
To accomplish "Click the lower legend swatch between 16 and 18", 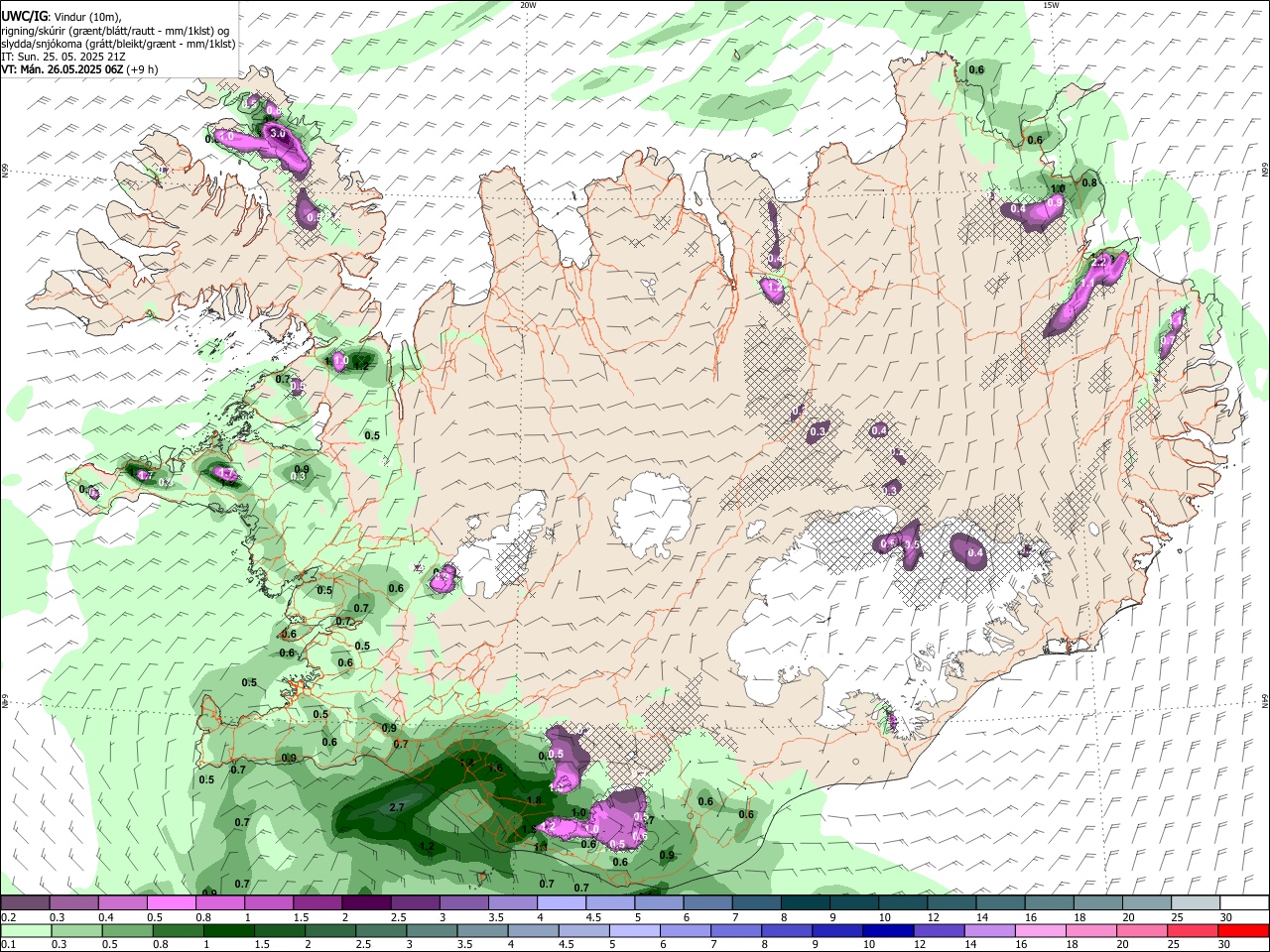I will [x=1040, y=930].
